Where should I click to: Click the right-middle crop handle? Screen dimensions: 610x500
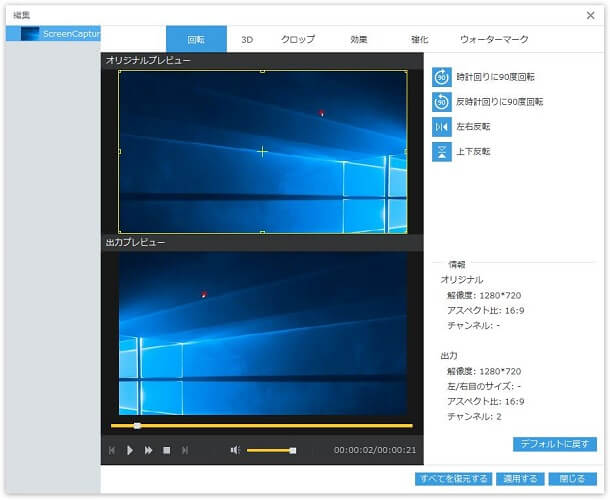(x=406, y=151)
